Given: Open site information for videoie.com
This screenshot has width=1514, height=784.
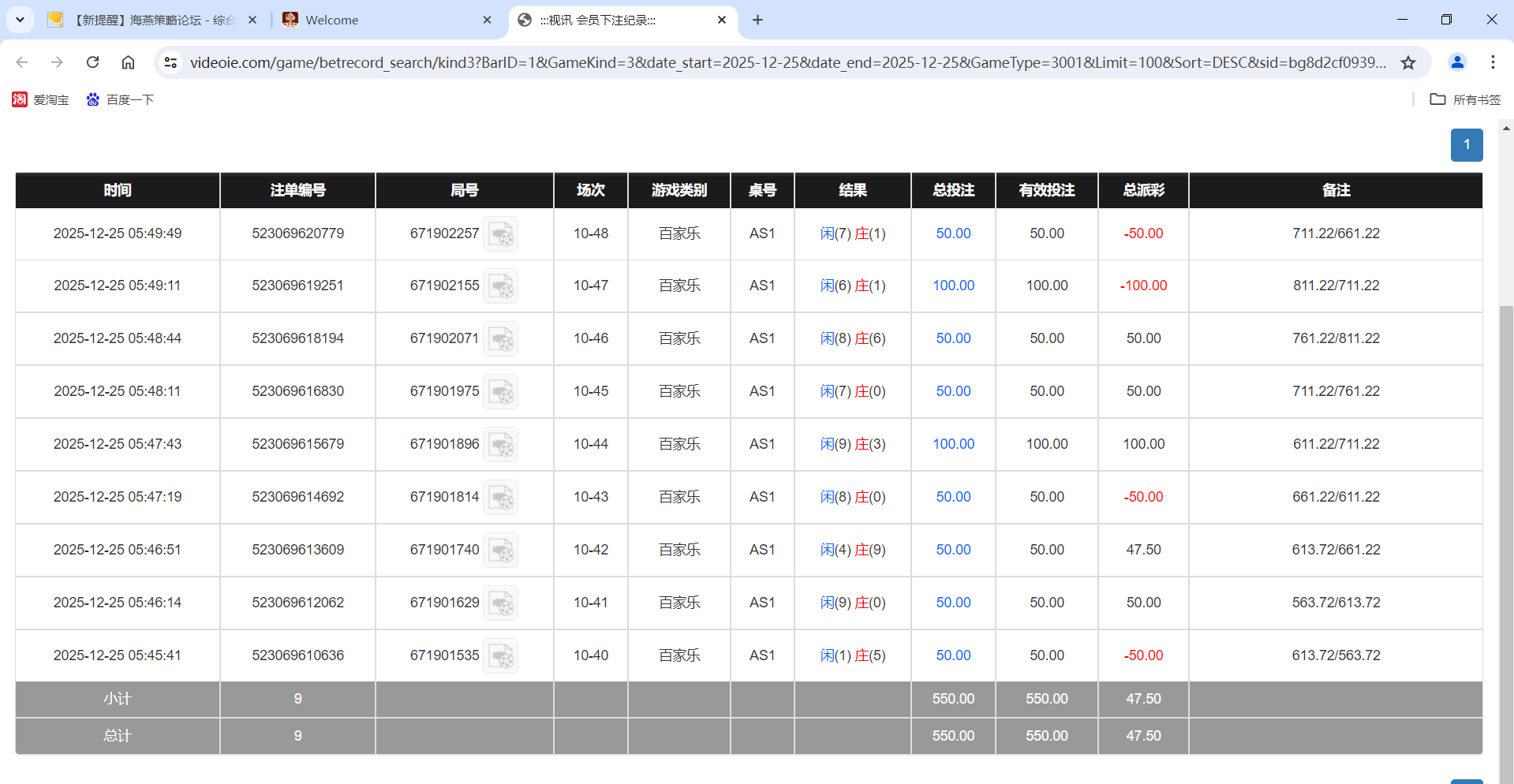Looking at the screenshot, I should click(170, 62).
